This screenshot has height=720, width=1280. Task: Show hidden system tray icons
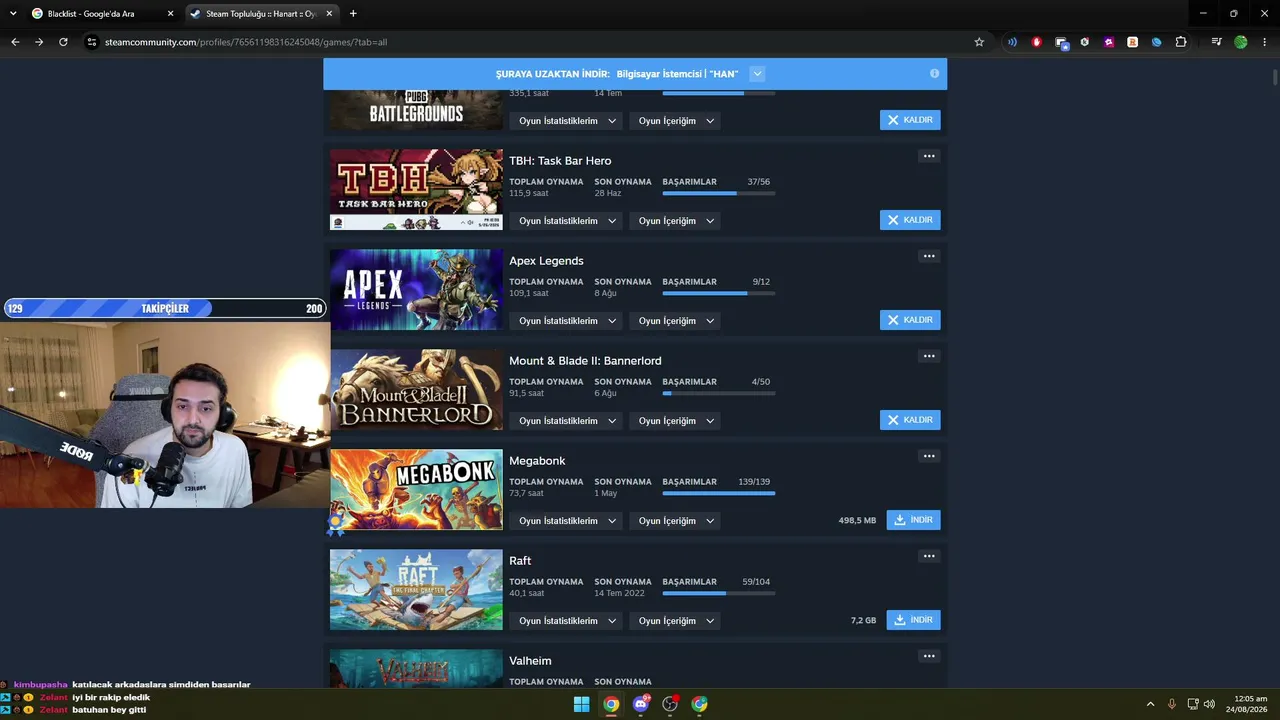pos(1150,704)
